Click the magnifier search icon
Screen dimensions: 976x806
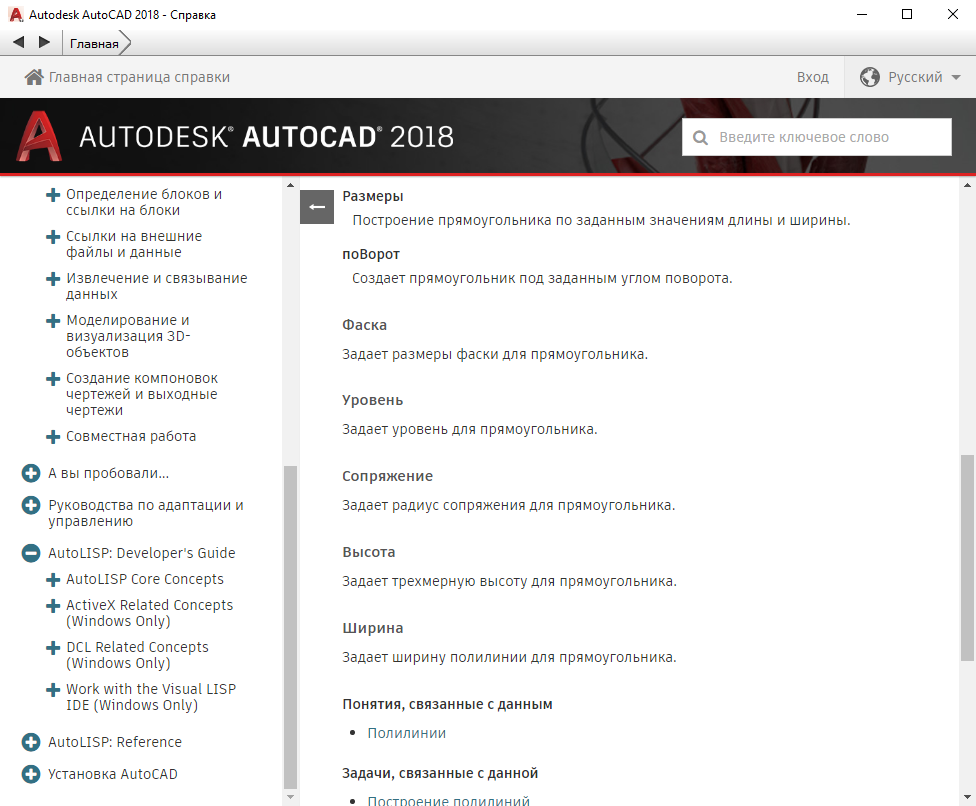click(x=700, y=138)
